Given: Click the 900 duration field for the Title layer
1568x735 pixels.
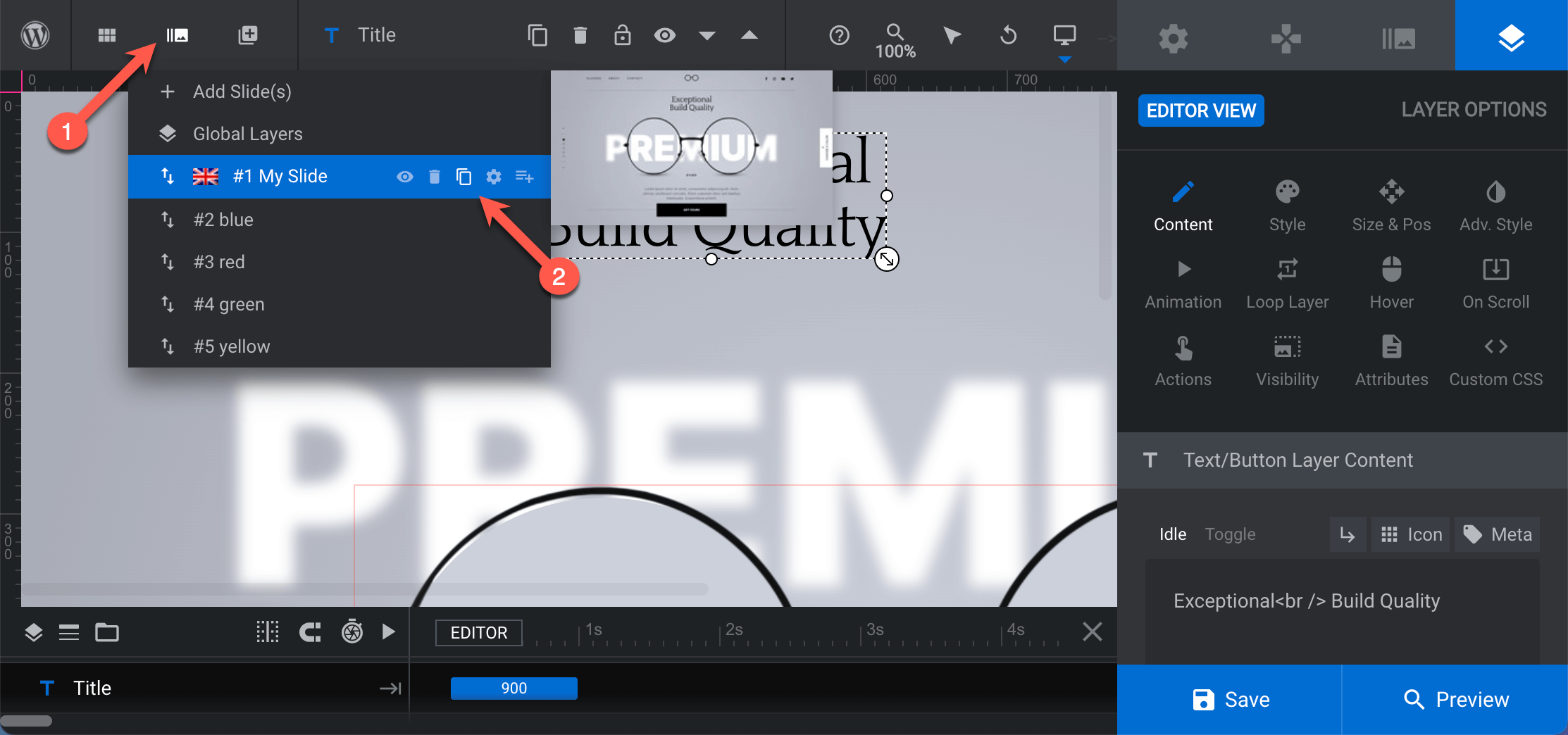Looking at the screenshot, I should tap(514, 688).
